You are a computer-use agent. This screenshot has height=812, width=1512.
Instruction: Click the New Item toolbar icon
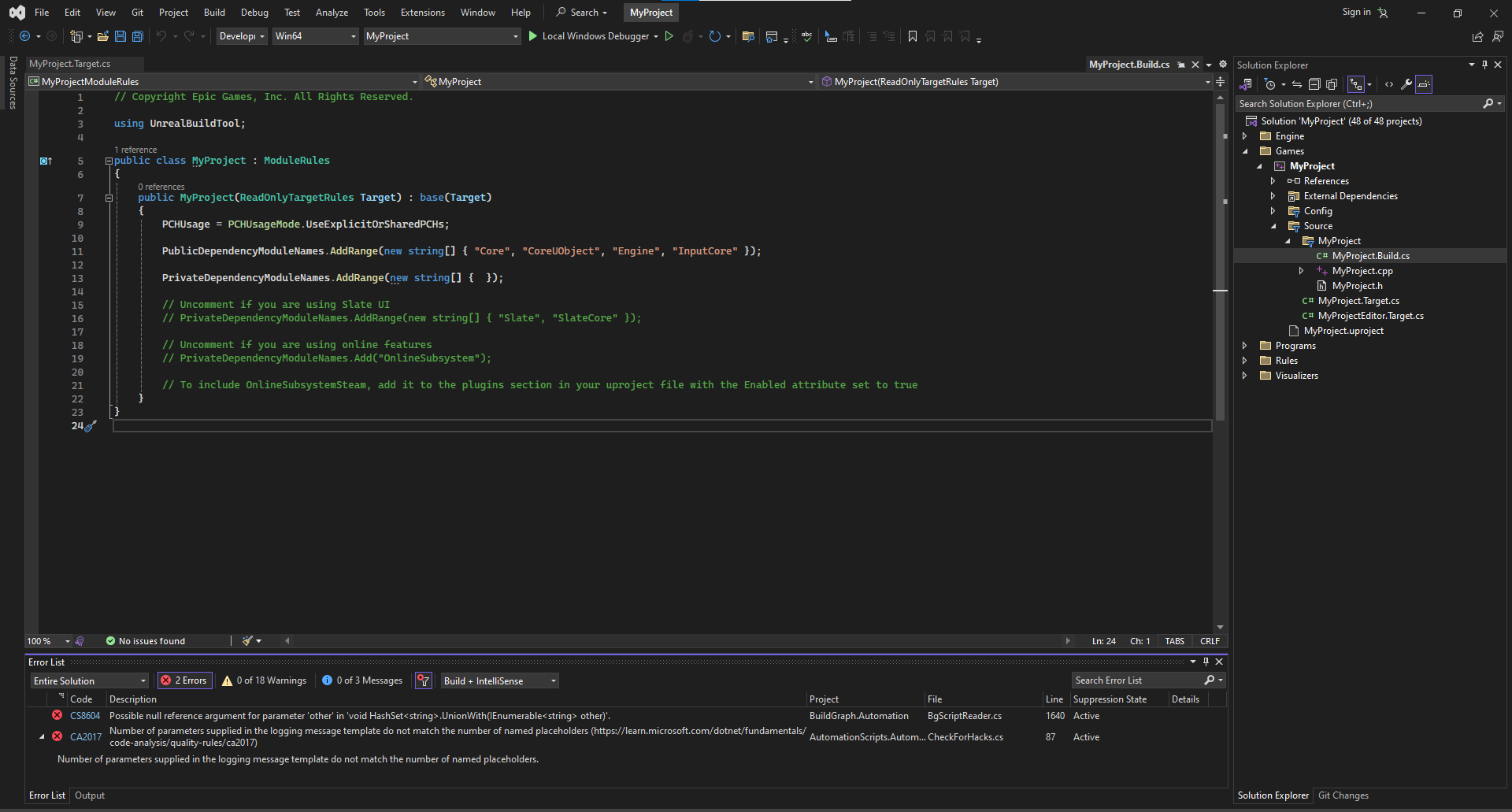coord(76,36)
